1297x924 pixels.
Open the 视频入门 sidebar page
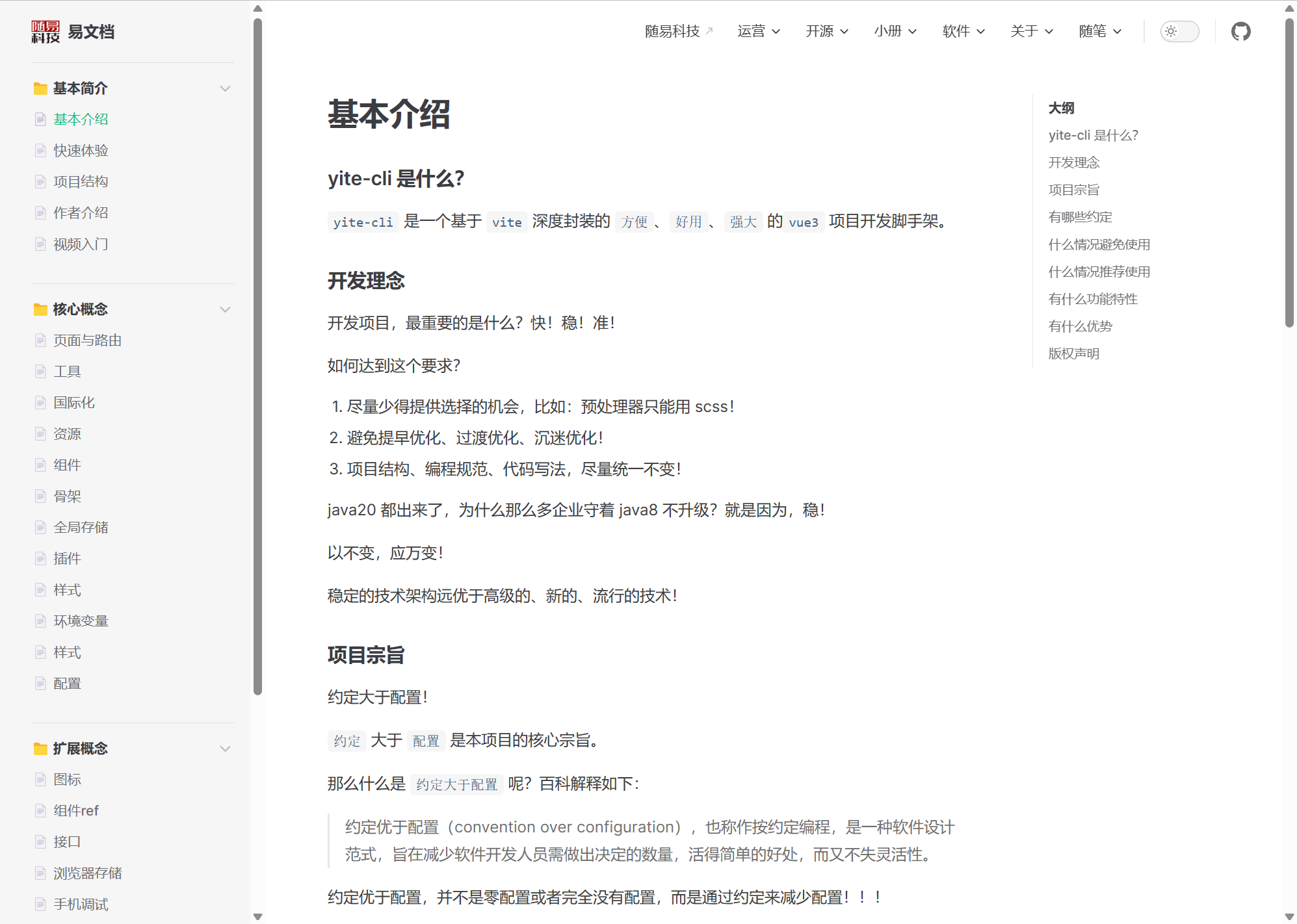pos(81,244)
